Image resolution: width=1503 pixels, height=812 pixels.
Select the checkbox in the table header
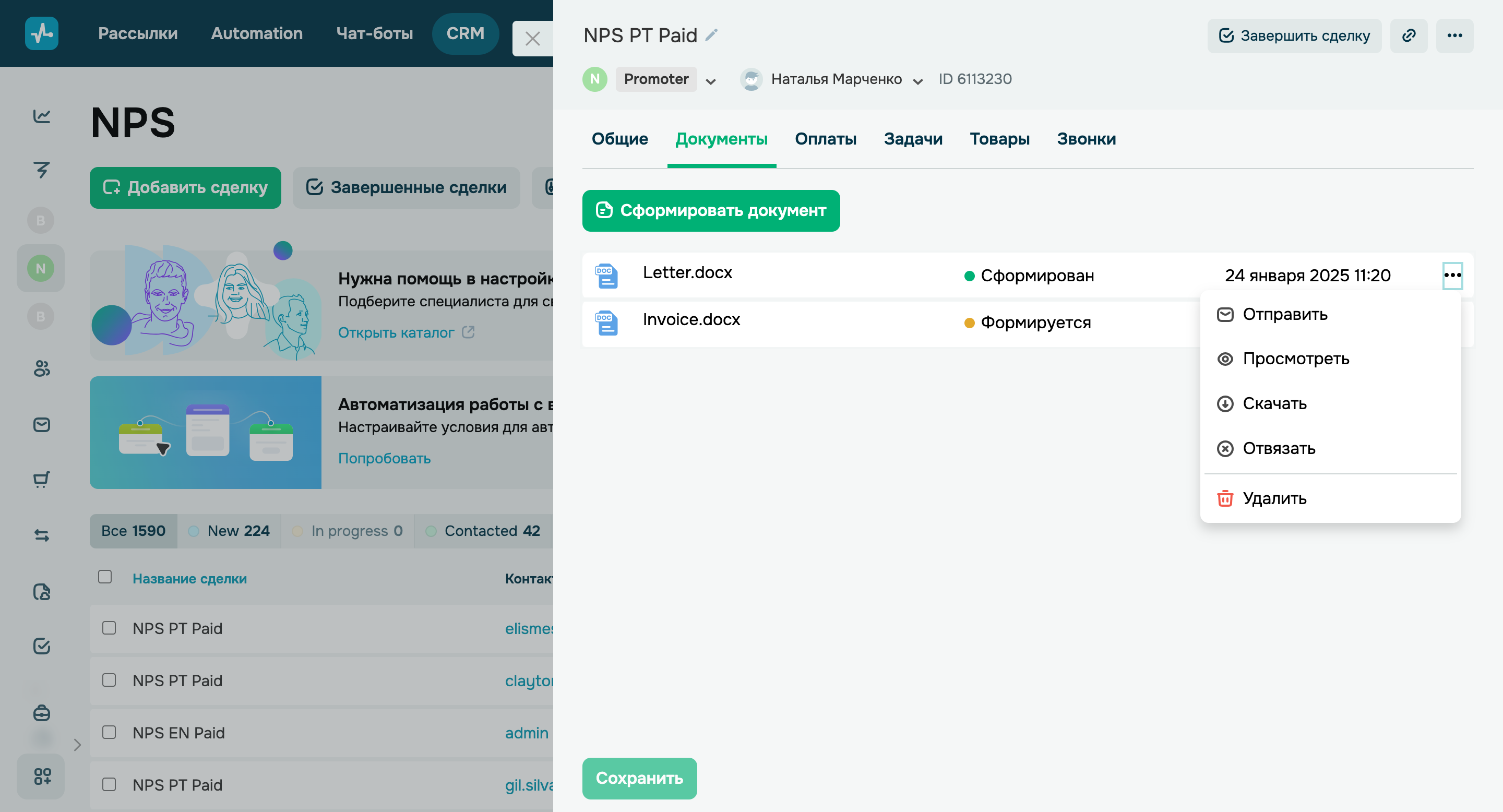pos(105,578)
